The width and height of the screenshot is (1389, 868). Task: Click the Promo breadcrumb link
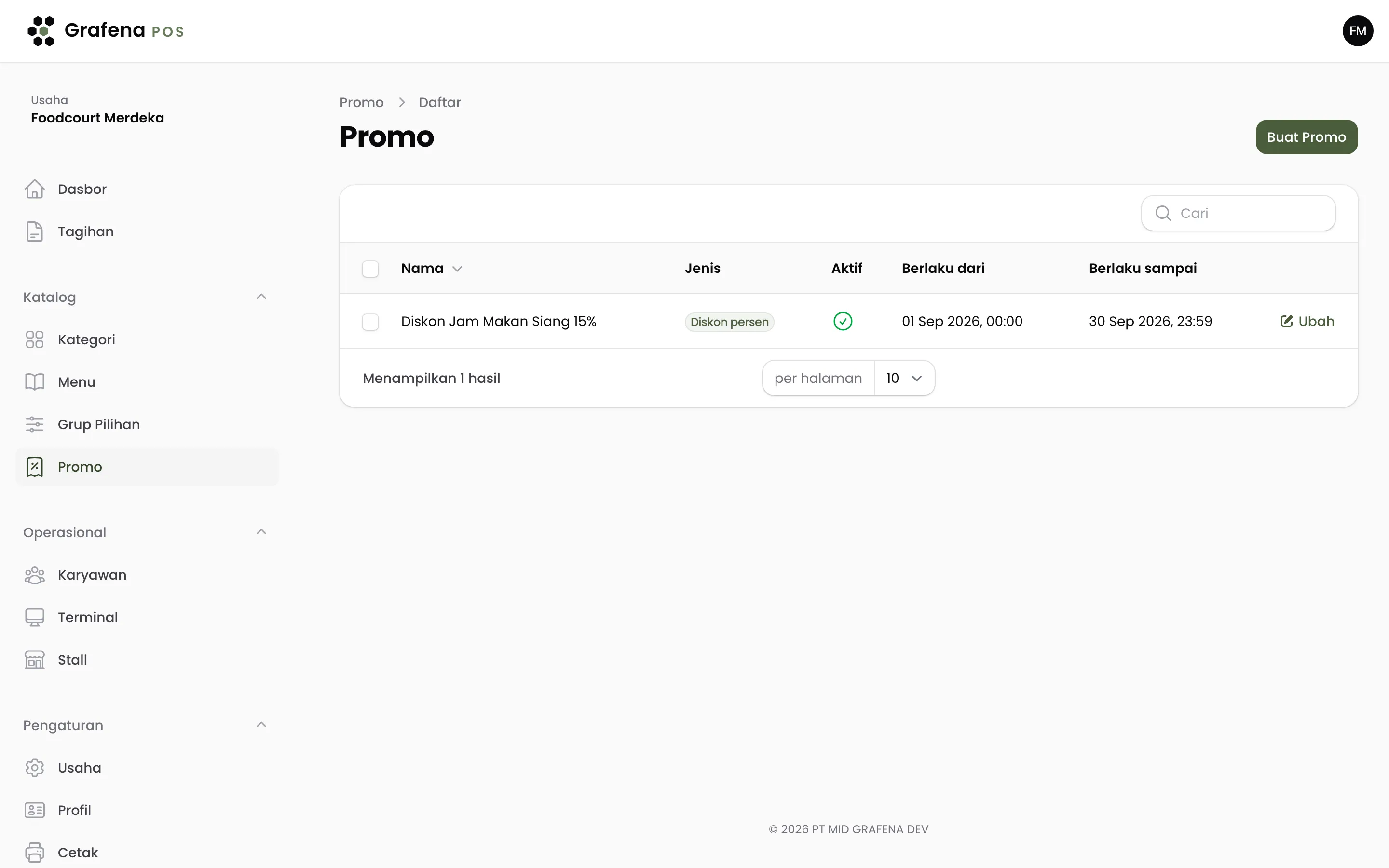click(x=361, y=102)
